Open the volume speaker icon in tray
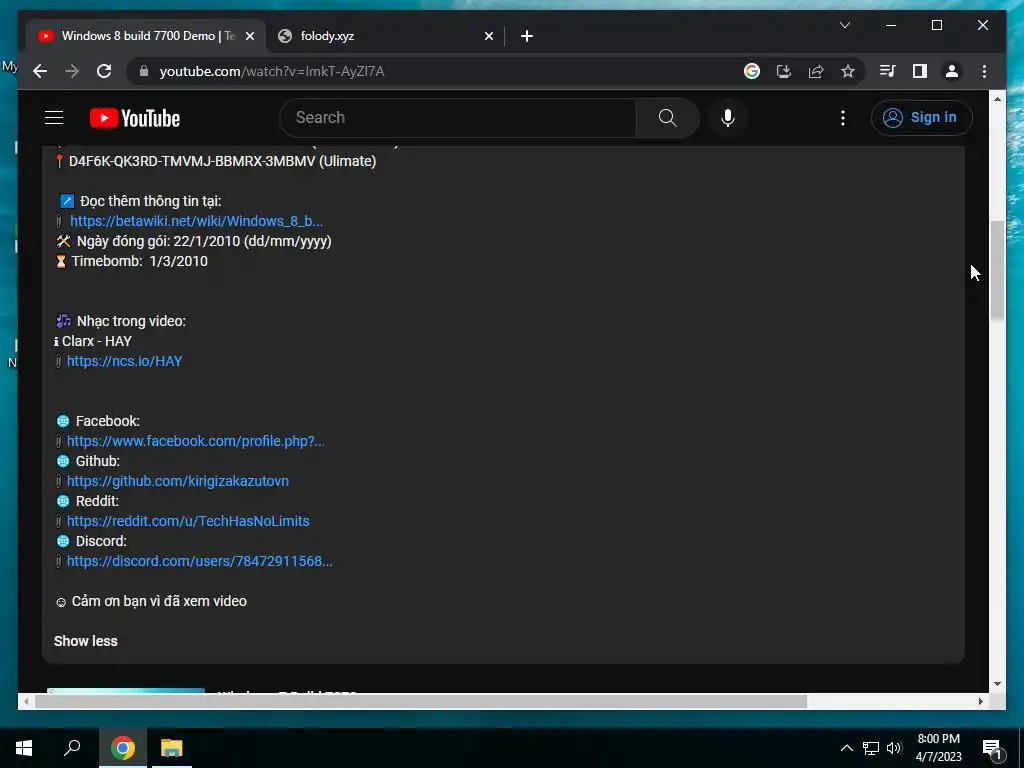Image resolution: width=1024 pixels, height=768 pixels. click(894, 748)
